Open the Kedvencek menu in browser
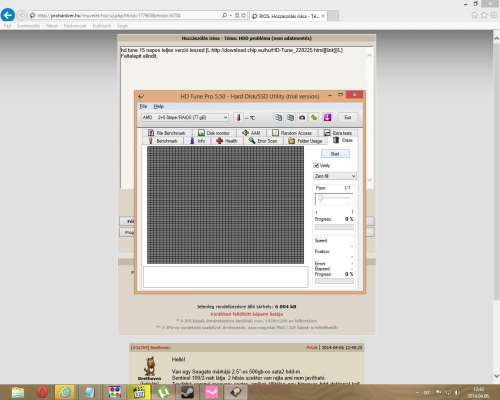500x400 pixels. [75, 26]
